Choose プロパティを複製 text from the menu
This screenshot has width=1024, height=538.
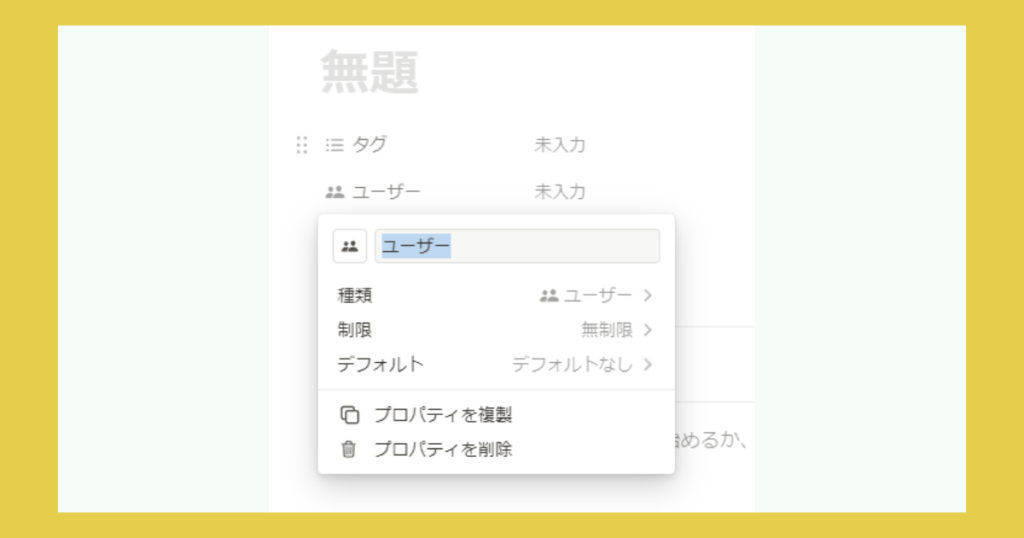pyautogui.click(x=443, y=415)
